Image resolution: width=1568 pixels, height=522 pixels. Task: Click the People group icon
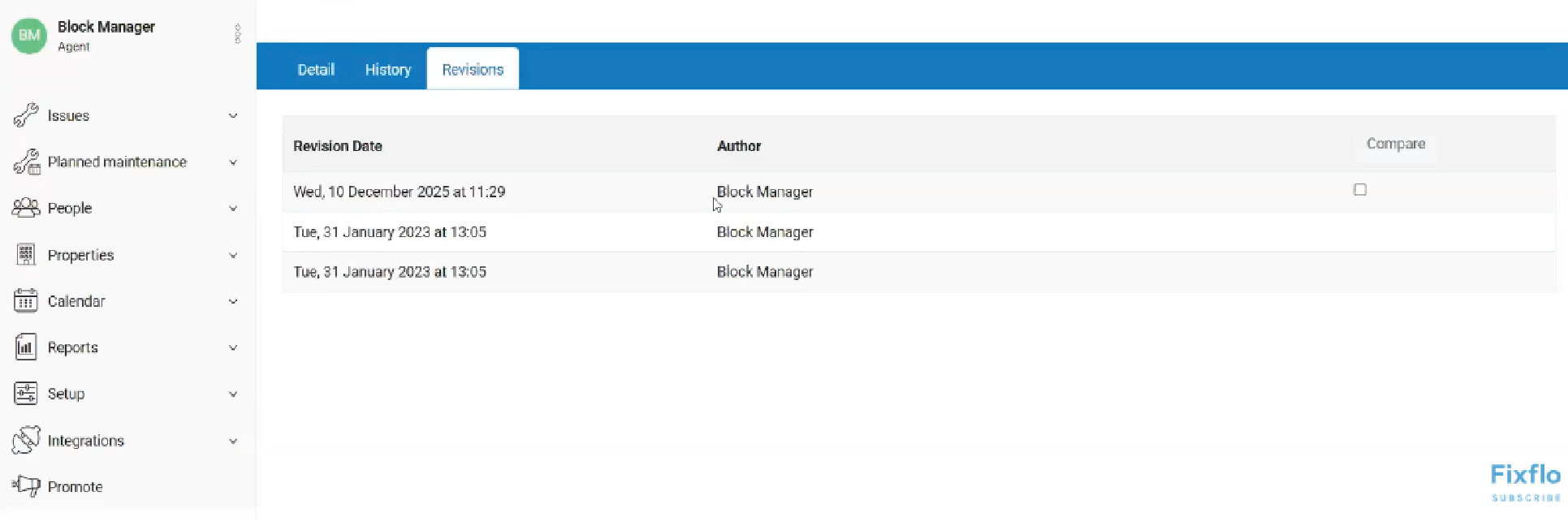click(x=26, y=208)
